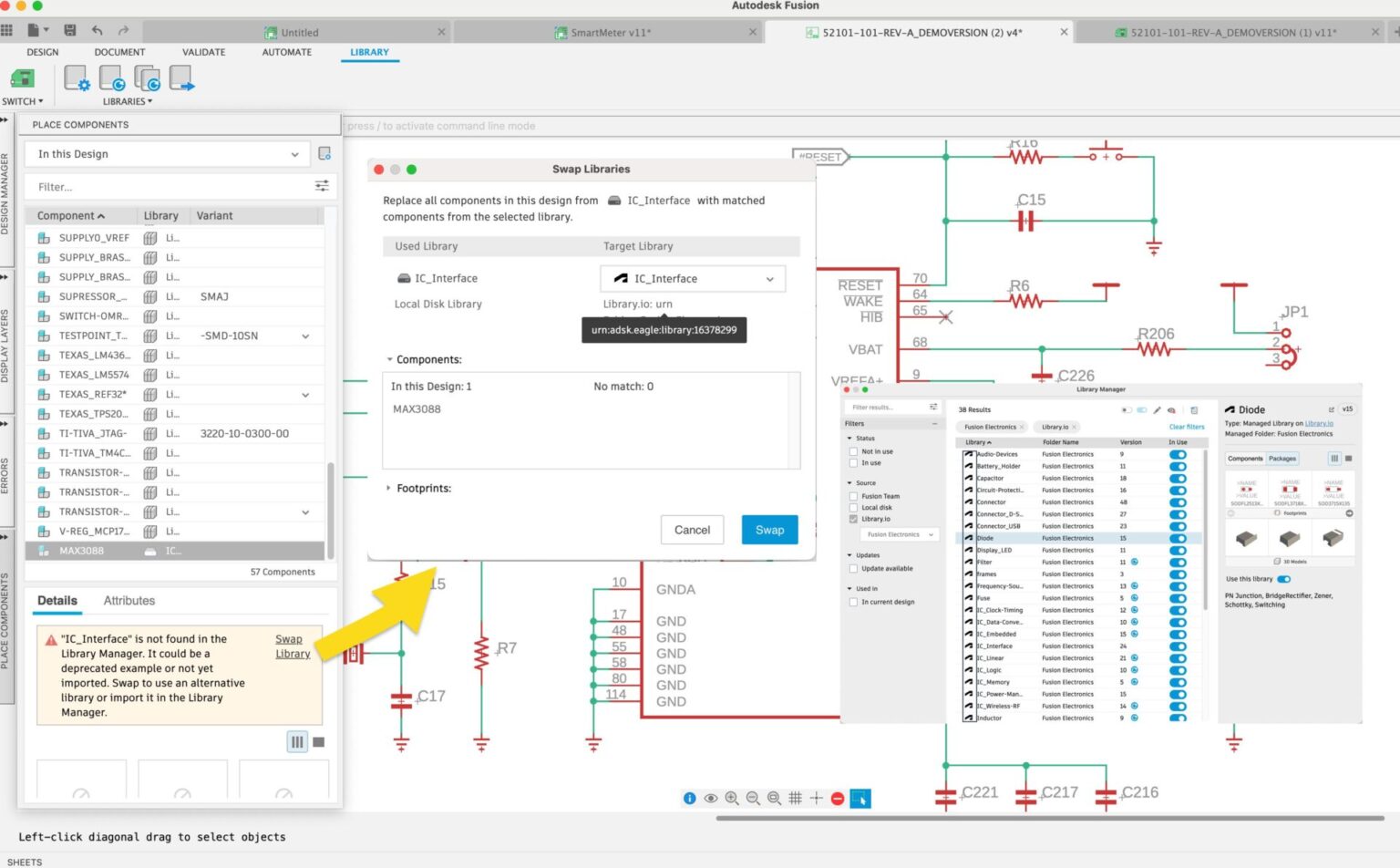
Task: Click the Swap Library link in Details panel
Action: click(x=292, y=646)
